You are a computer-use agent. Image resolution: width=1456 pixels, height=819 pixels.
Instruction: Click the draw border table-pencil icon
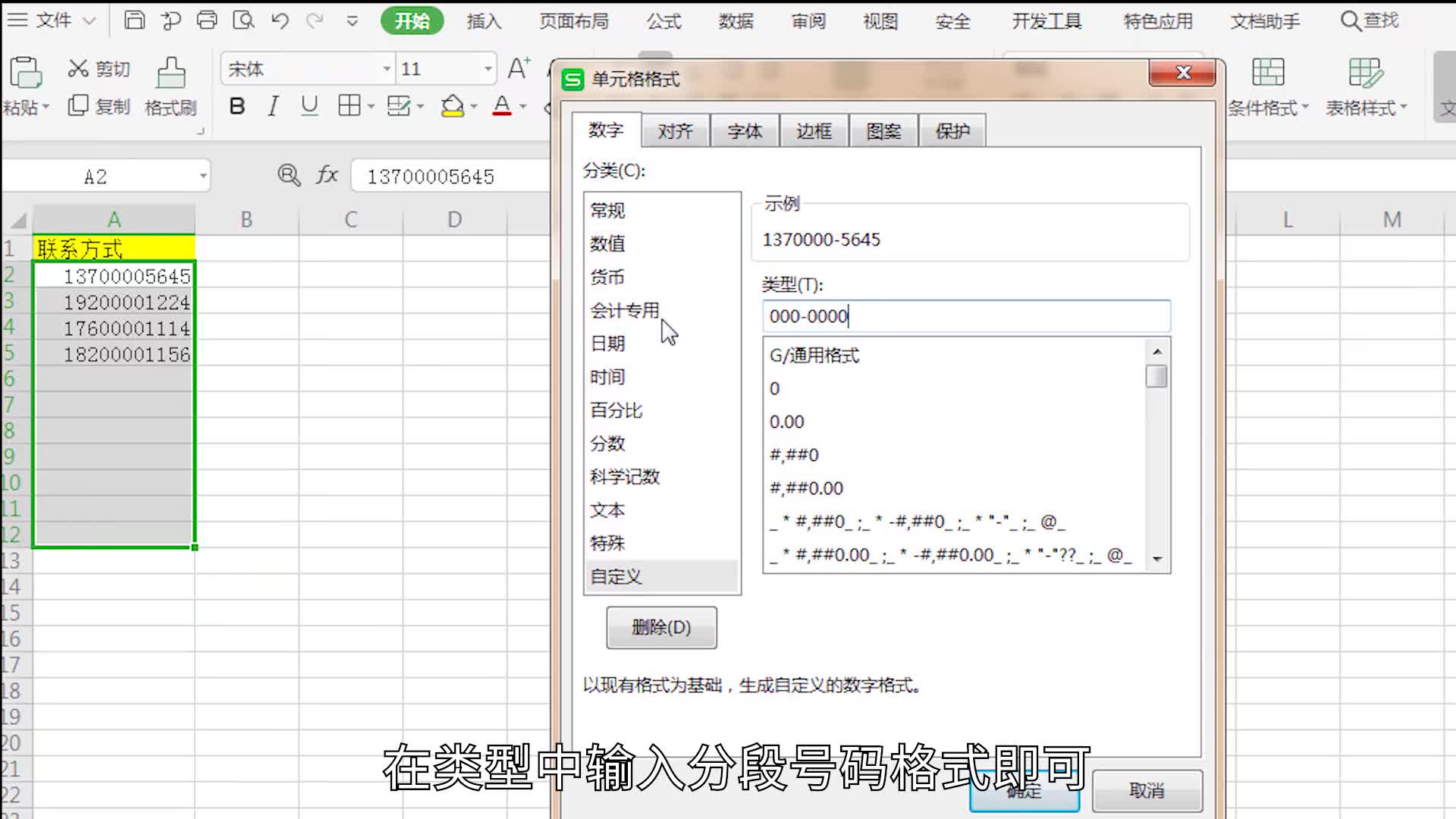click(398, 105)
